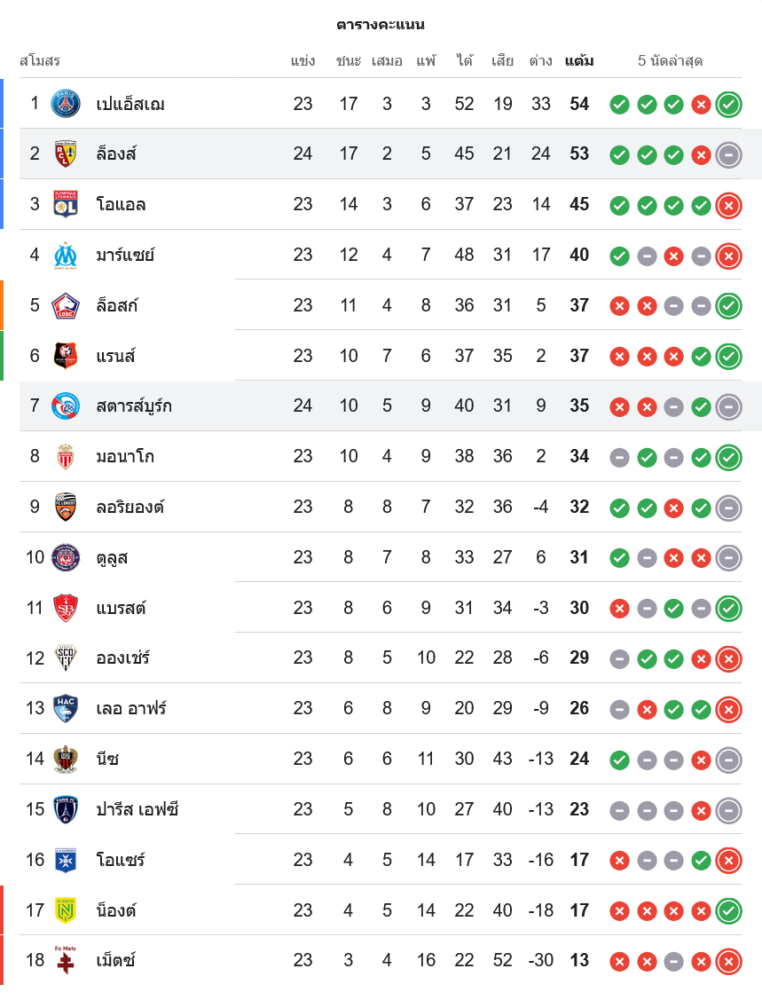762x1000 pixels.
Task: Click the ตารางคะแนน table title
Action: coord(381,24)
